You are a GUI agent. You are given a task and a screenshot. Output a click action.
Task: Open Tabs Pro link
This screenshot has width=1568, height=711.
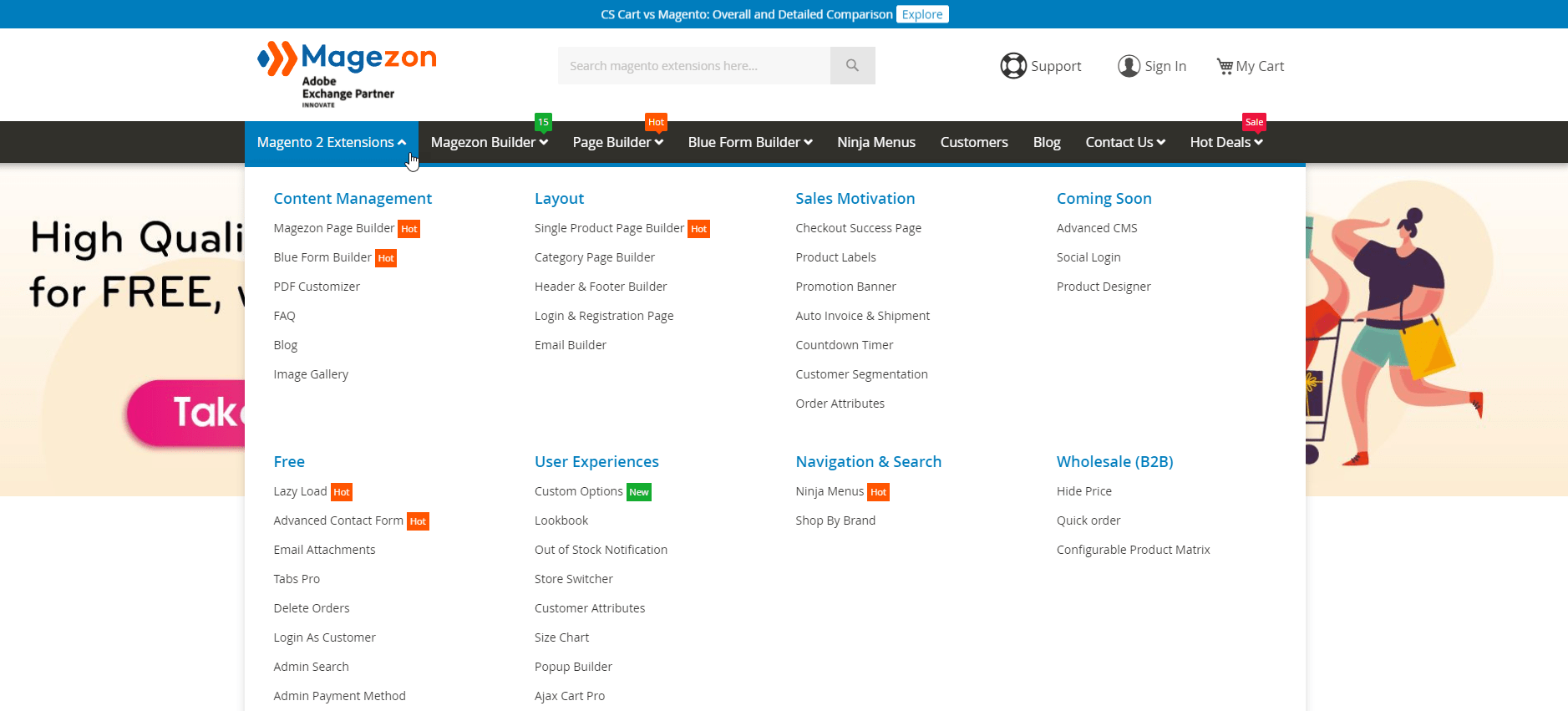(297, 579)
